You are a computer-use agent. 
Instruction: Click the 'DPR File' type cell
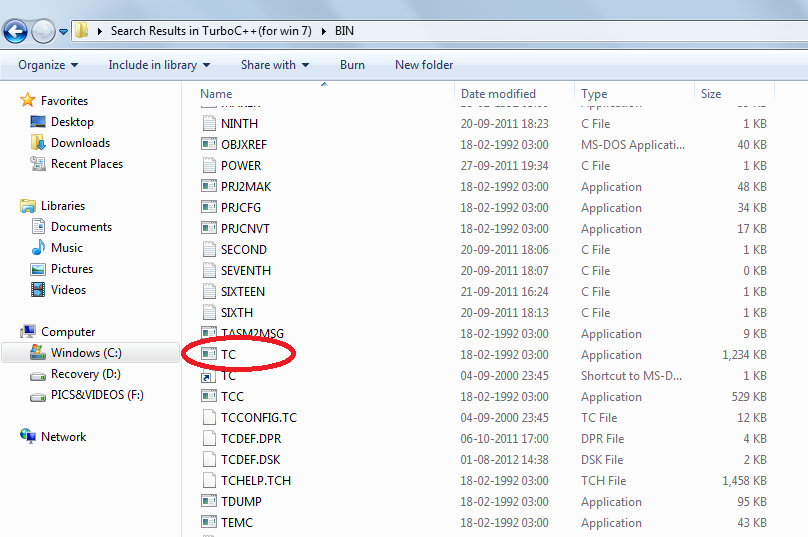602,439
